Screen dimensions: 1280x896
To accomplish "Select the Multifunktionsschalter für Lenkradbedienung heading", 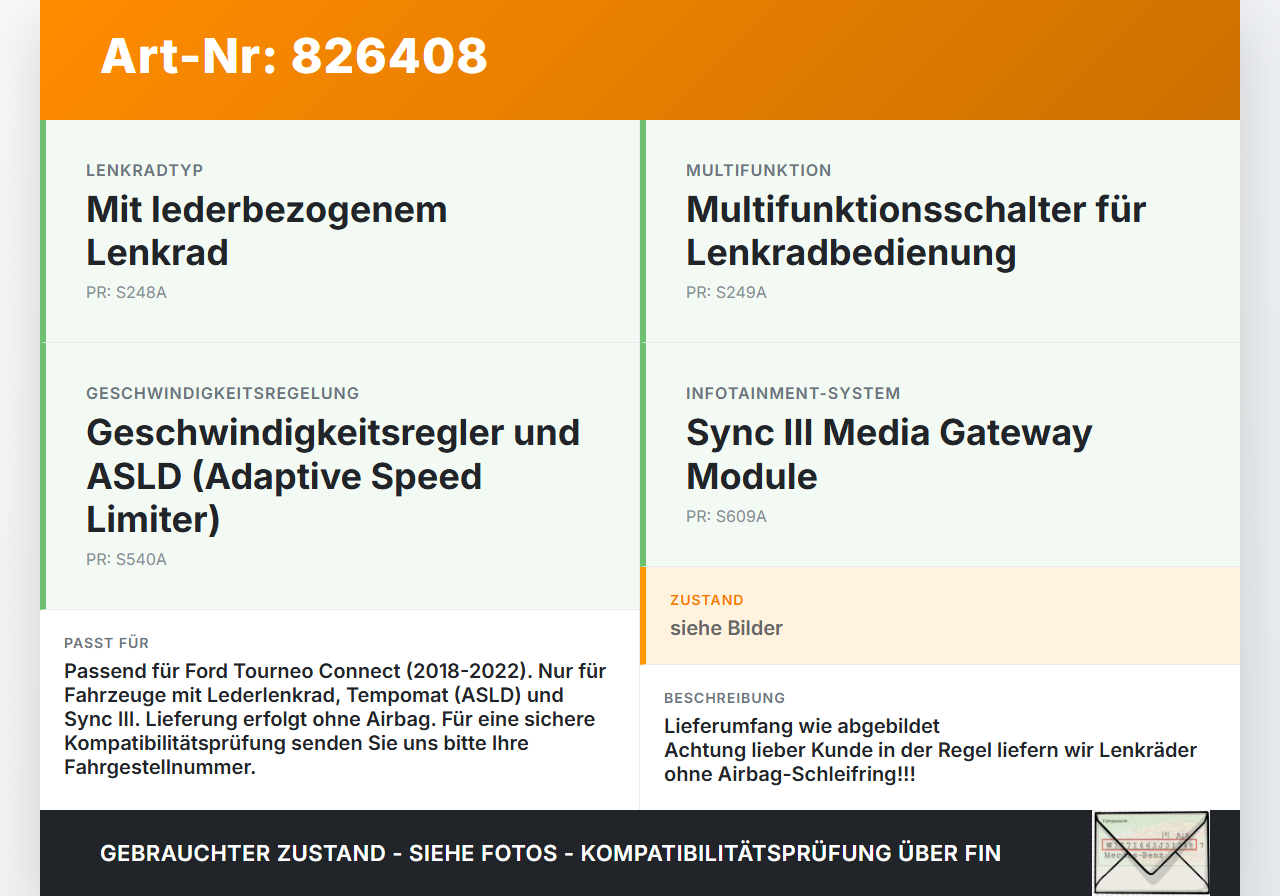I will click(x=916, y=231).
